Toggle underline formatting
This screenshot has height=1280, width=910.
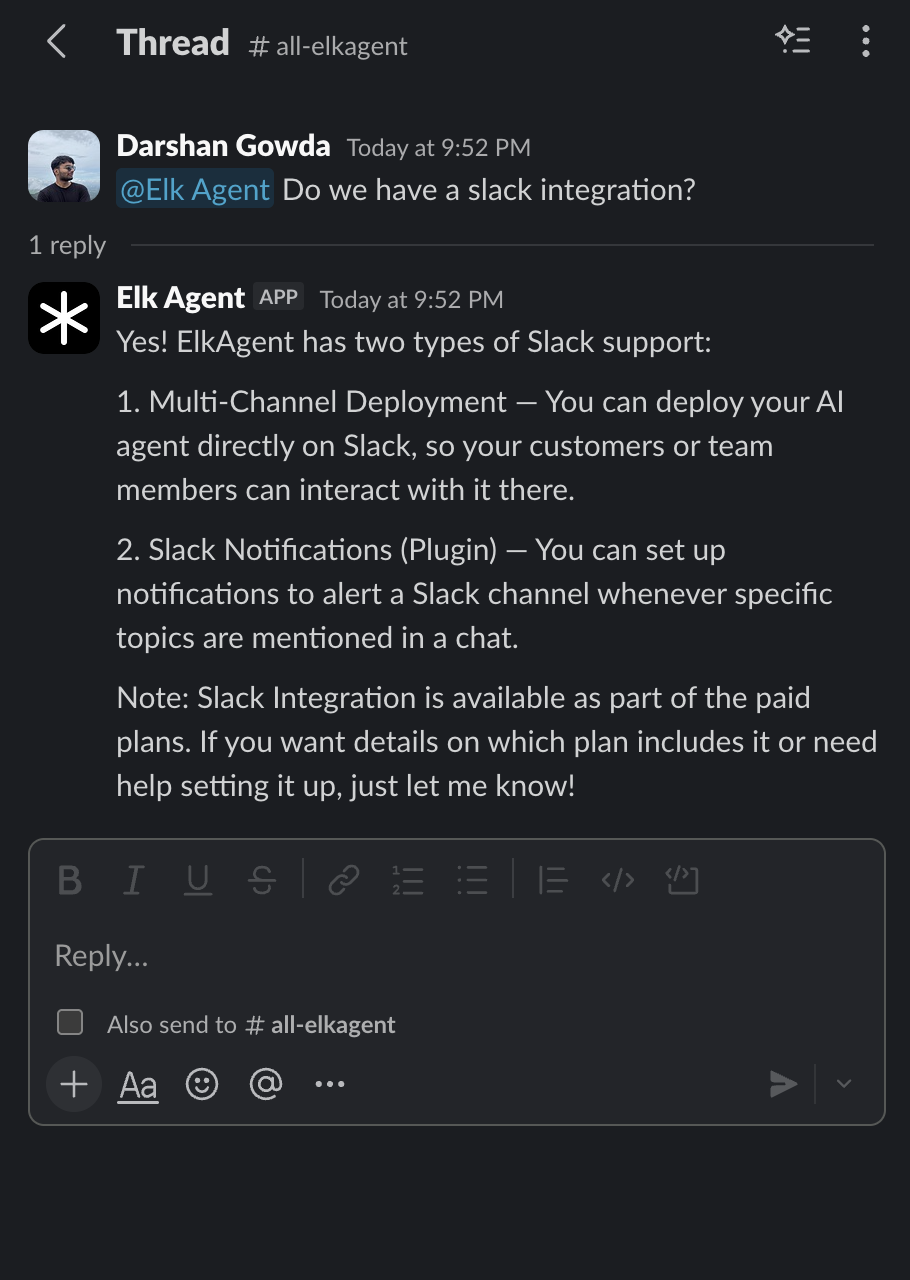[198, 880]
